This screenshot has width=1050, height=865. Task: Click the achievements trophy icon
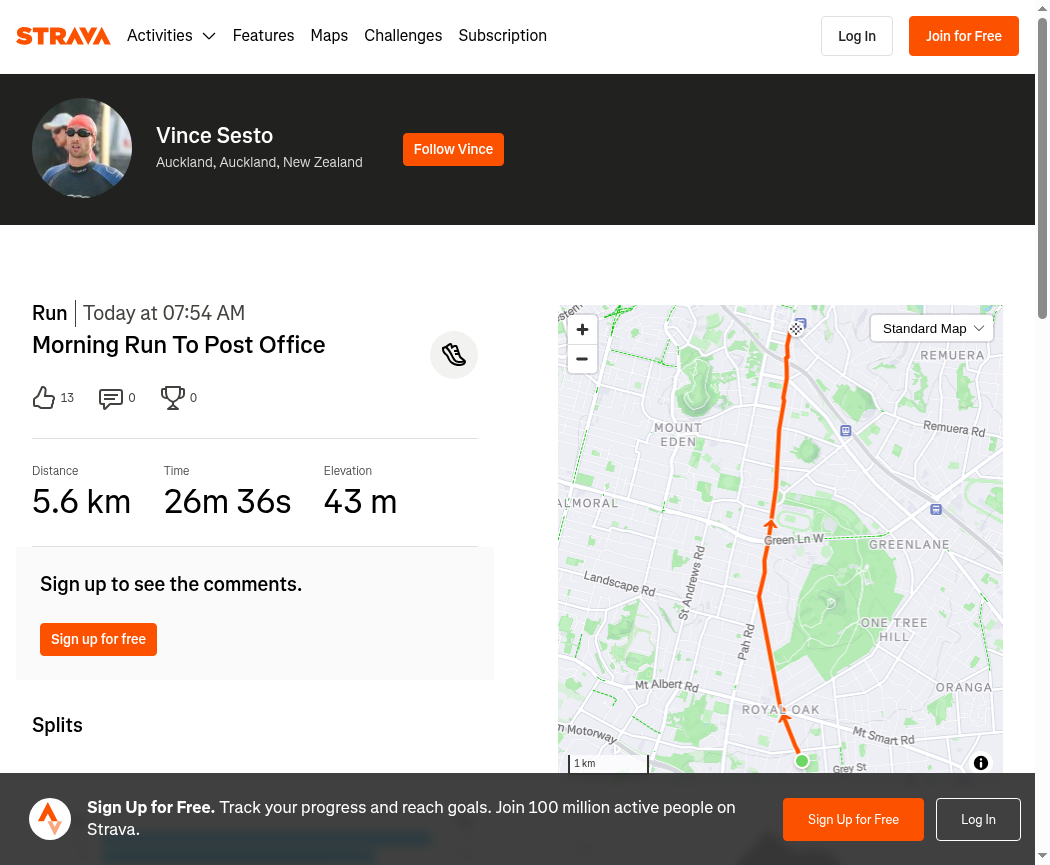point(173,398)
